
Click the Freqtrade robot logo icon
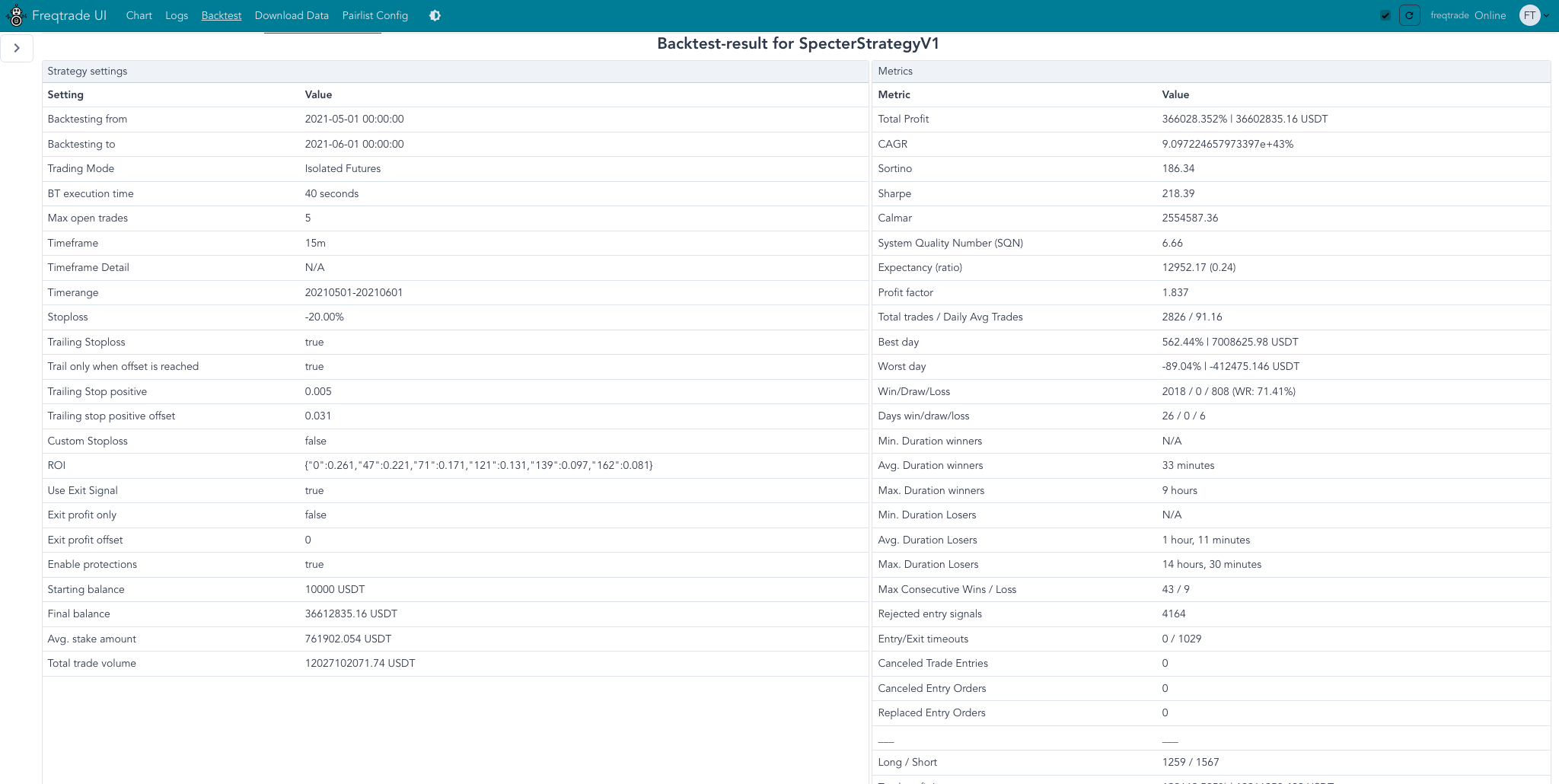[16, 16]
